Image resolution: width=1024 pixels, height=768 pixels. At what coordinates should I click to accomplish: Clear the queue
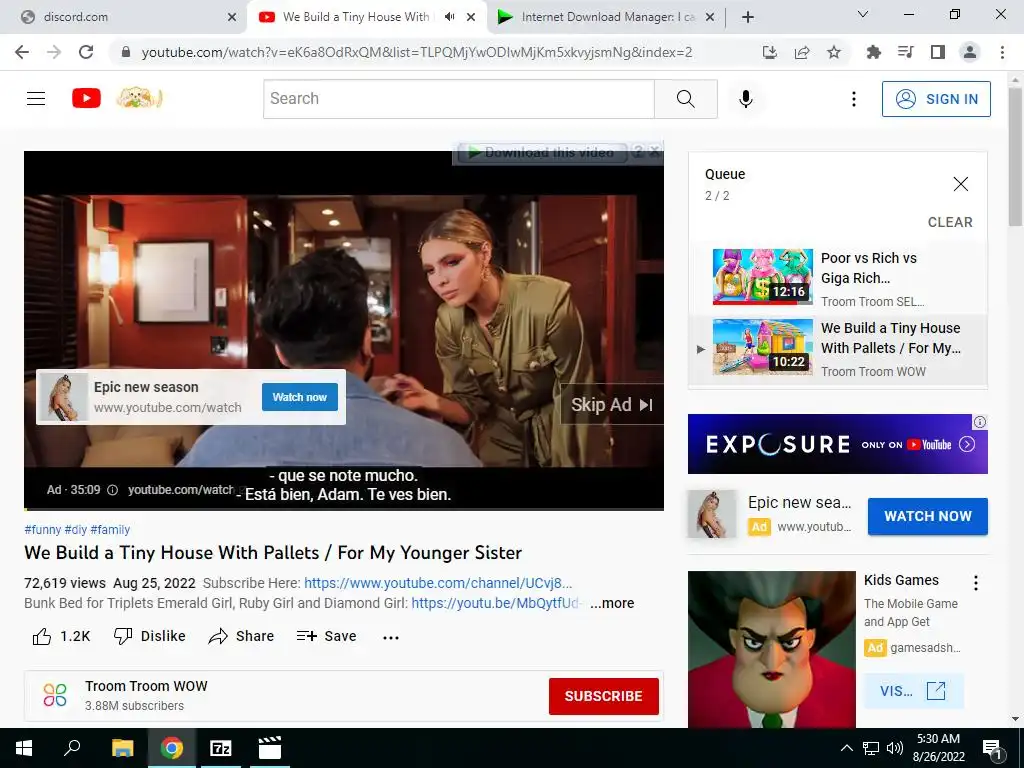[950, 222]
